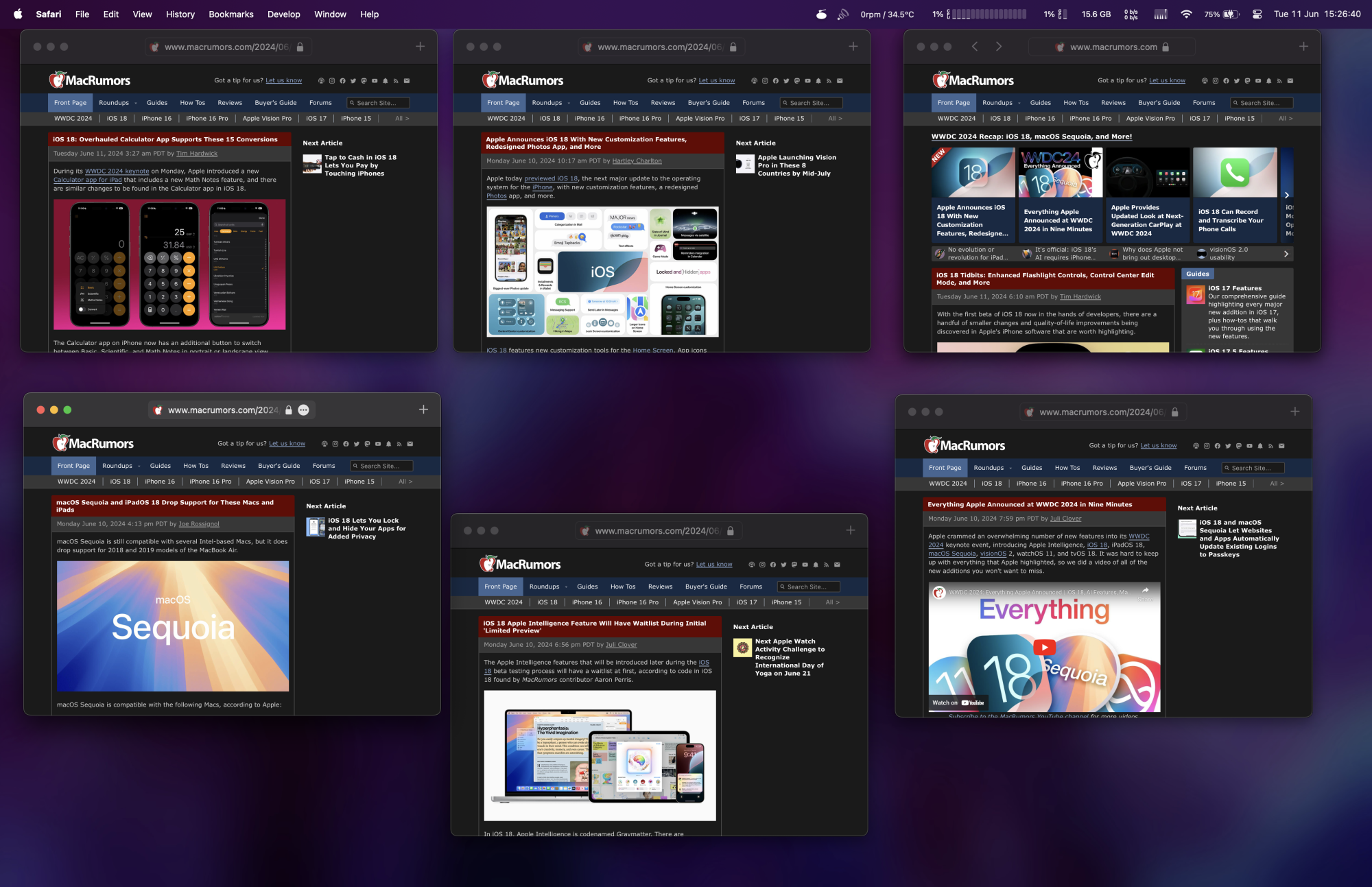This screenshot has height=887, width=1372.
Task: Expand Roundups dropdown in the Calculator App article window
Action: pyautogui.click(x=117, y=103)
